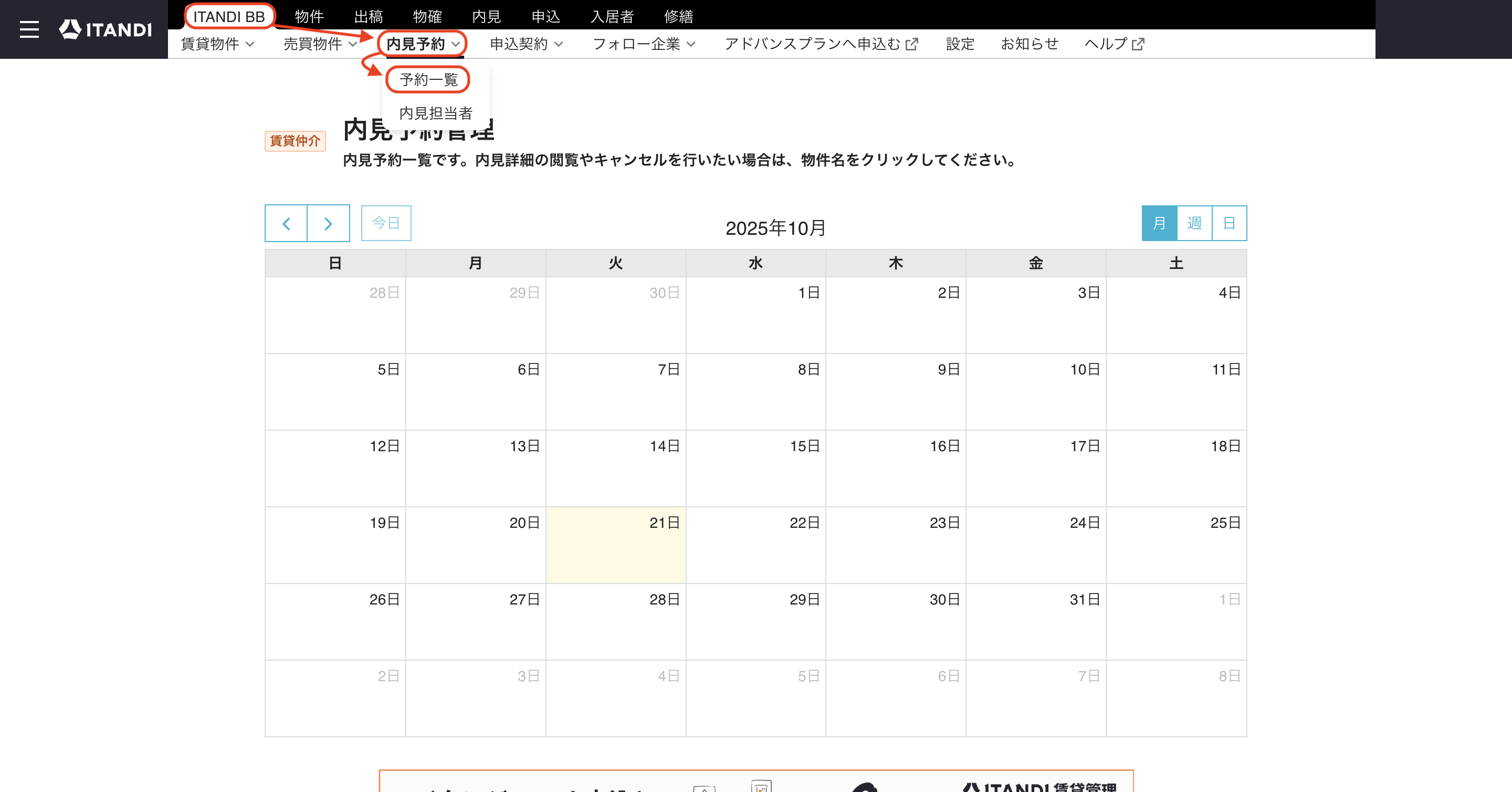
Task: Select the 7日 Tuesday cell in second week
Action: tap(616, 392)
